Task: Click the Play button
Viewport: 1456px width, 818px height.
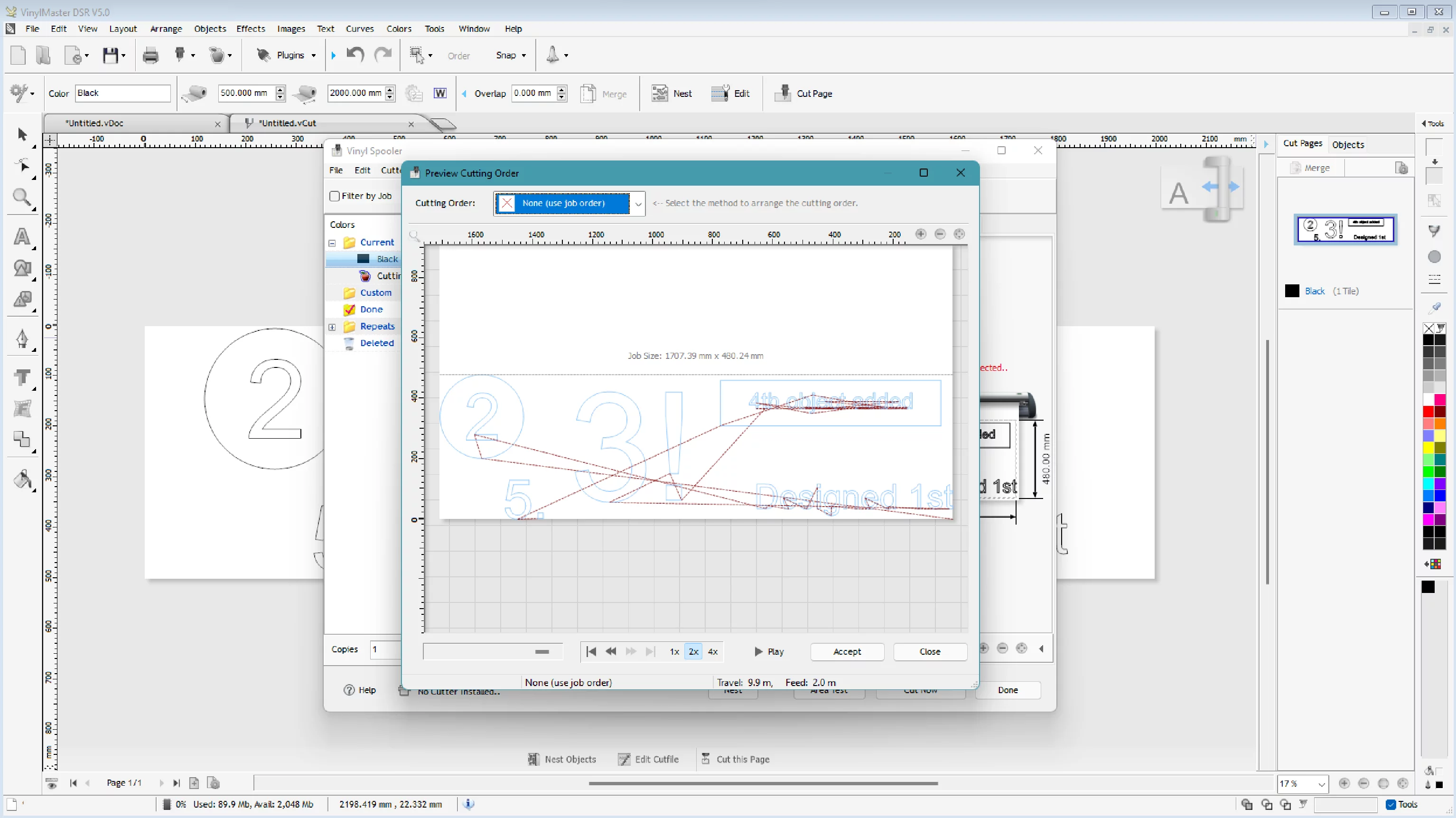Action: coord(769,652)
